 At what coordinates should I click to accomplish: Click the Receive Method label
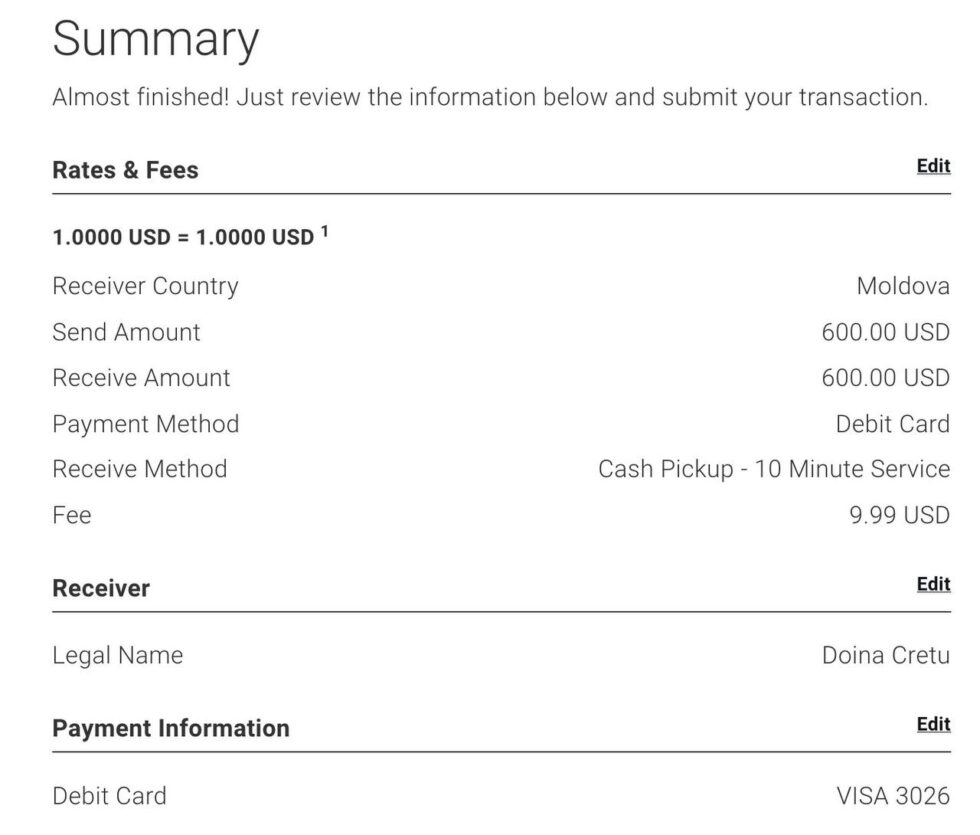tap(139, 469)
